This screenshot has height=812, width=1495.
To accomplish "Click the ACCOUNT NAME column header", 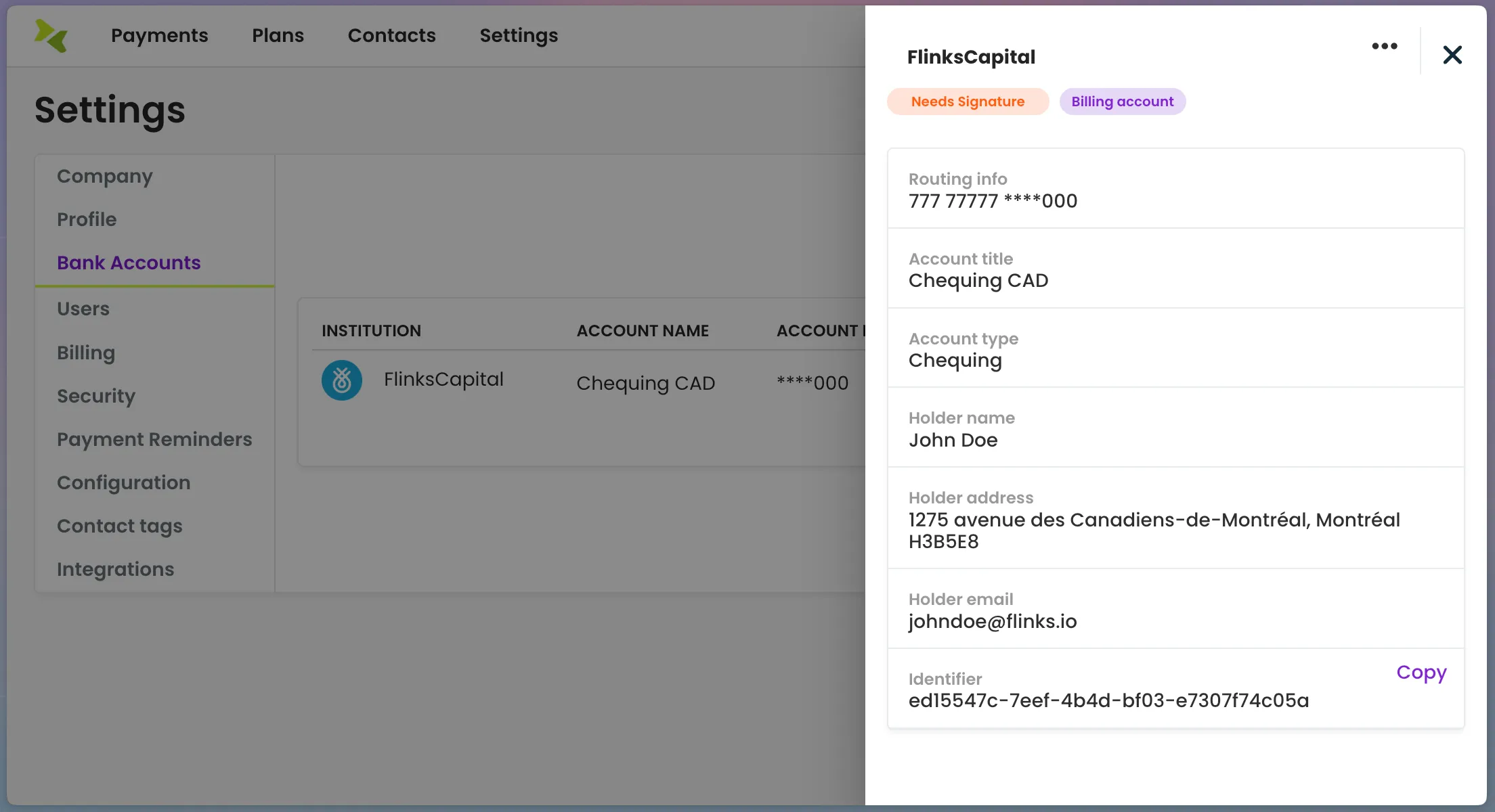I will point(643,331).
